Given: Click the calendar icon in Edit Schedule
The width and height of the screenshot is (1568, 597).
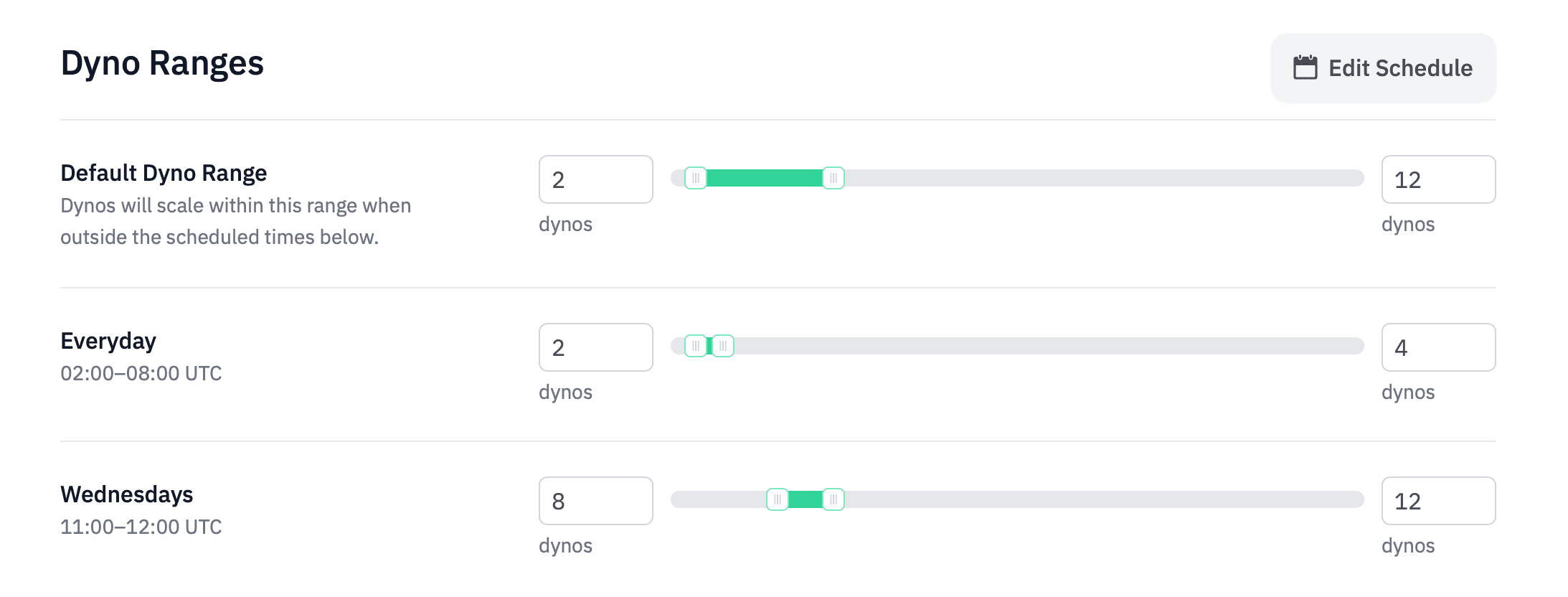Looking at the screenshot, I should click(1305, 67).
